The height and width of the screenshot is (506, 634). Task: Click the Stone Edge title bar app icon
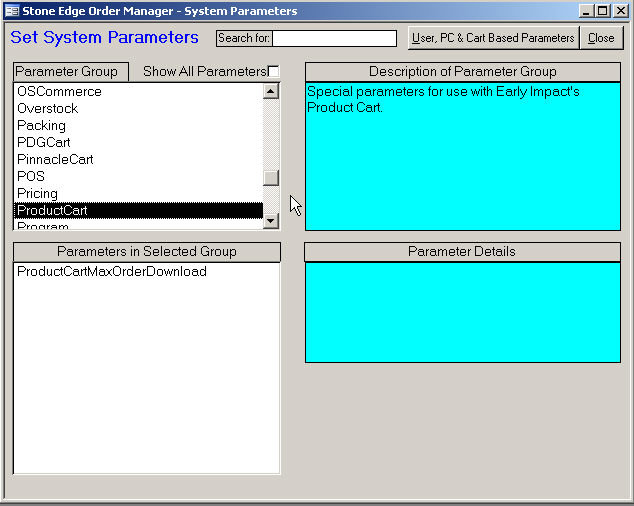(12, 11)
